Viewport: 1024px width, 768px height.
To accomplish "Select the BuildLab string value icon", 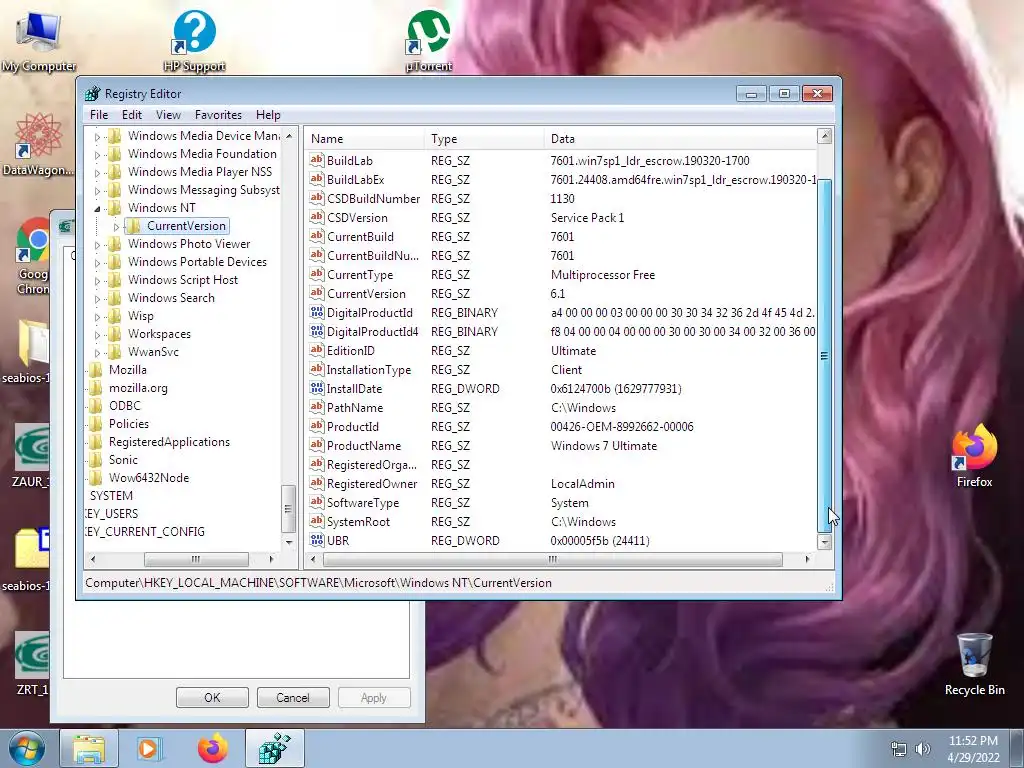I will [317, 160].
